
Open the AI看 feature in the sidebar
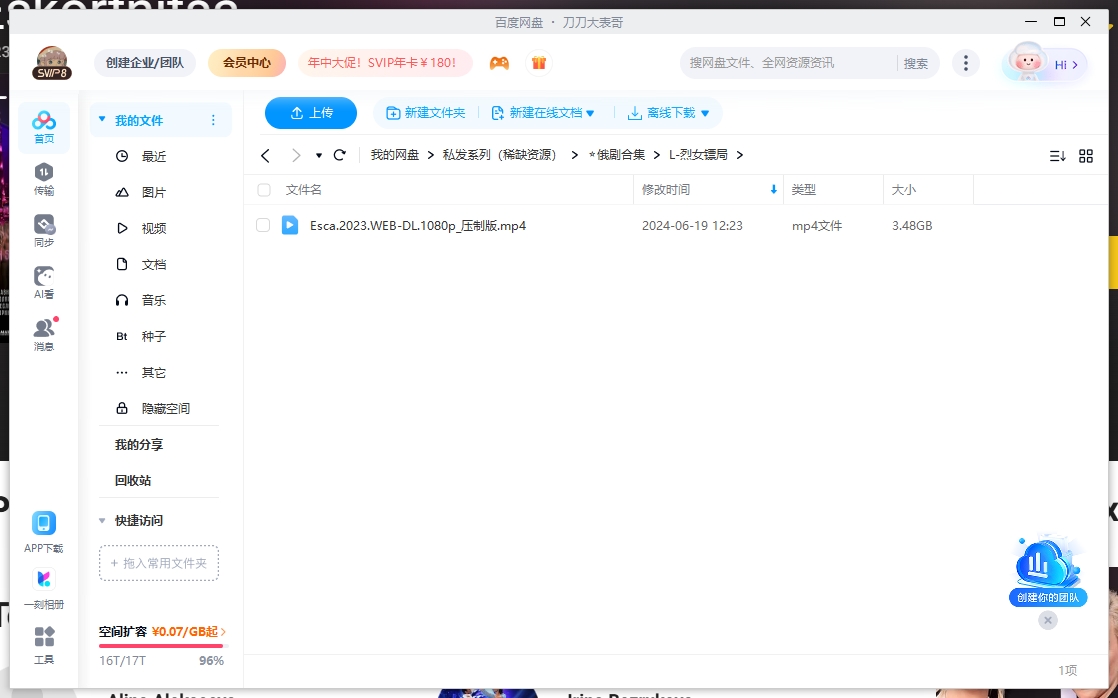click(x=43, y=282)
